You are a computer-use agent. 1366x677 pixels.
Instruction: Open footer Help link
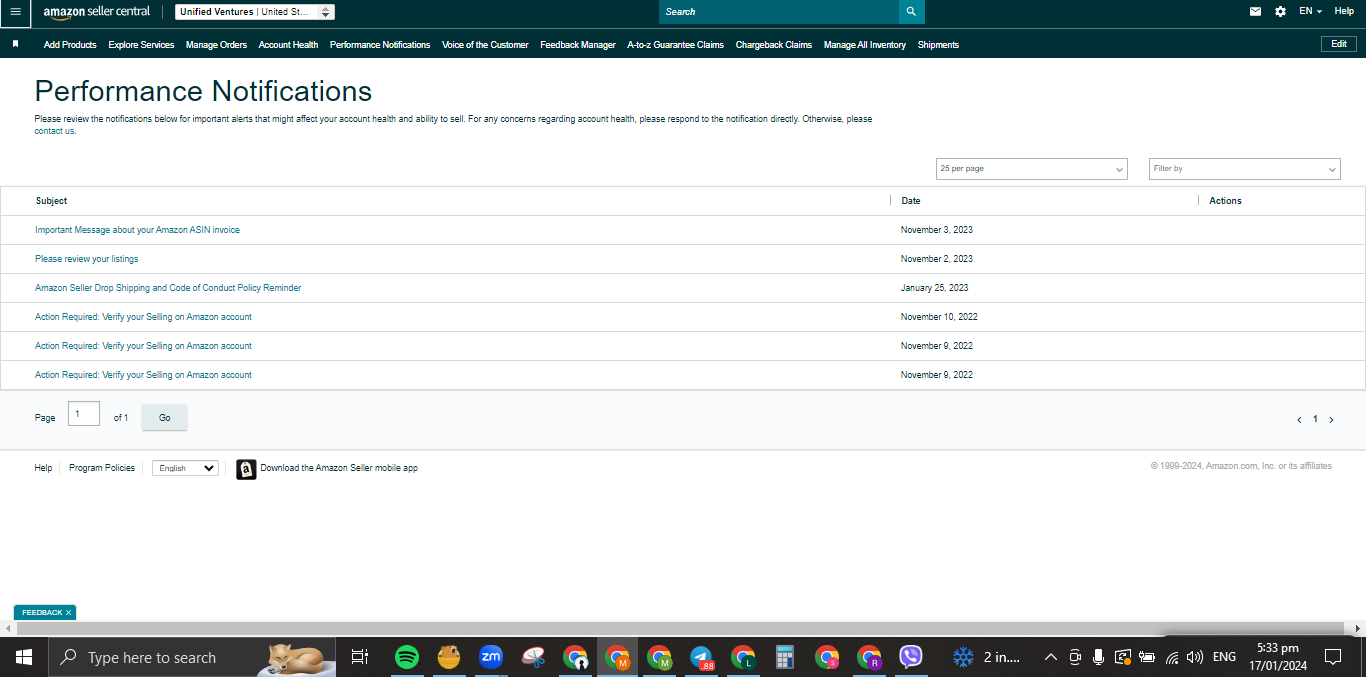(43, 468)
